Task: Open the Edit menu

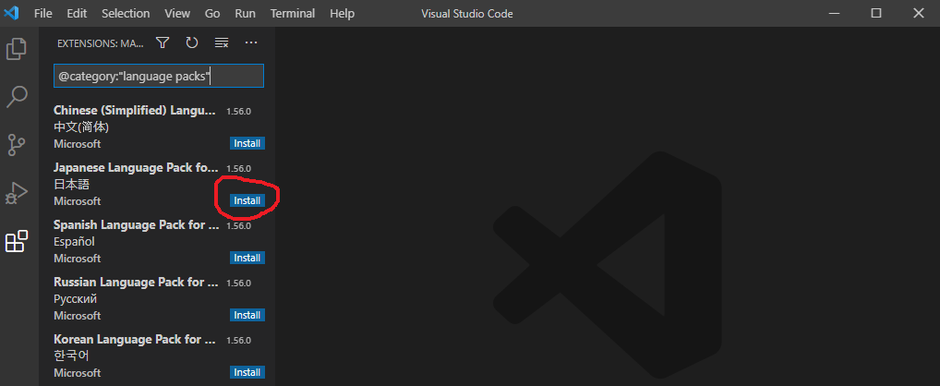Action: coord(77,13)
